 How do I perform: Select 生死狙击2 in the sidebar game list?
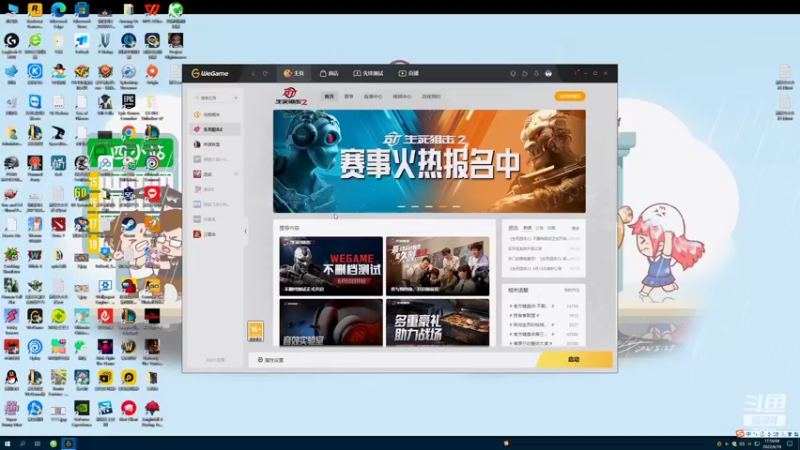point(215,130)
